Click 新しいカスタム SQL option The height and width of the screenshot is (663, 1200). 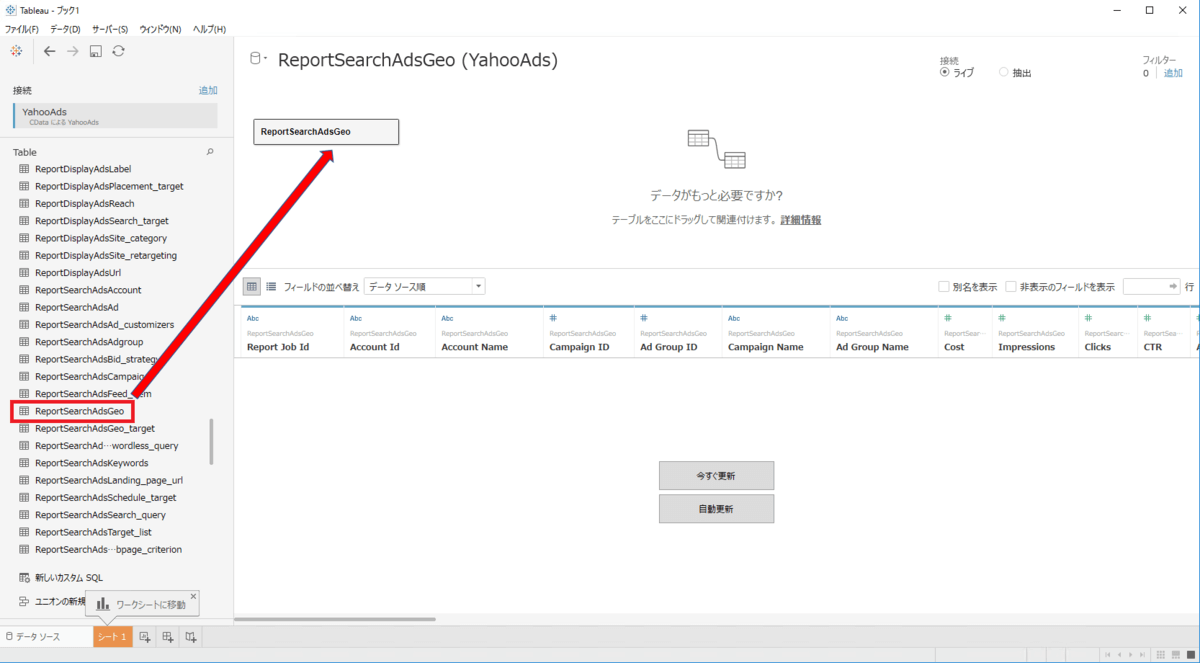coord(68,577)
